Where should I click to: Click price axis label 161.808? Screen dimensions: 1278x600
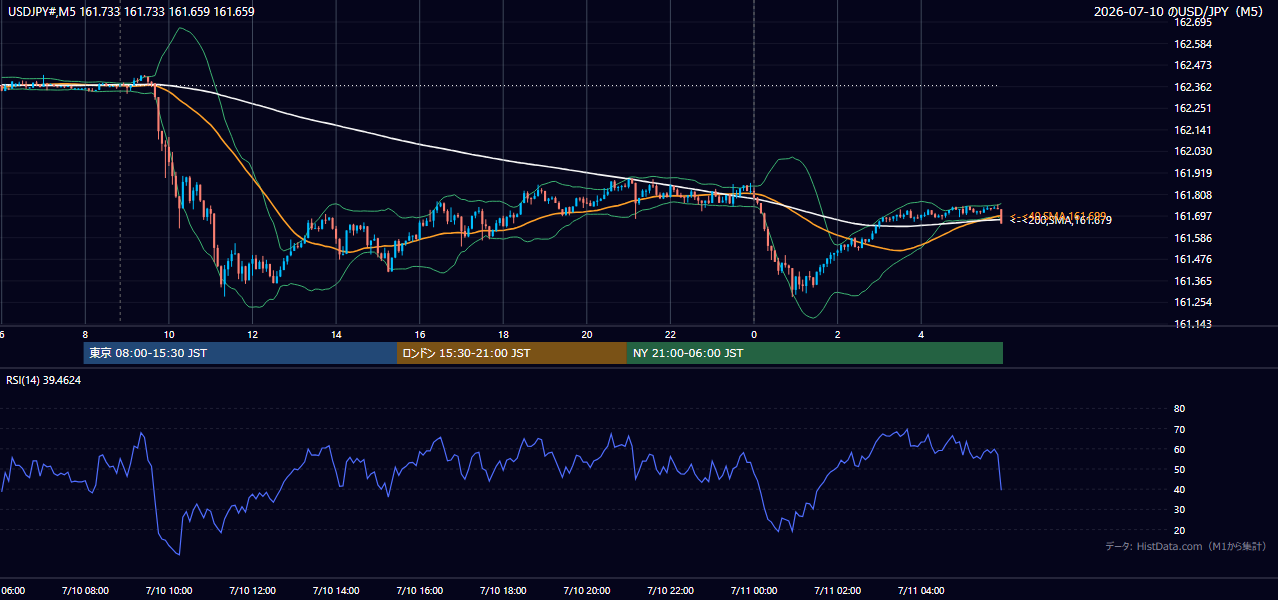tap(1193, 195)
